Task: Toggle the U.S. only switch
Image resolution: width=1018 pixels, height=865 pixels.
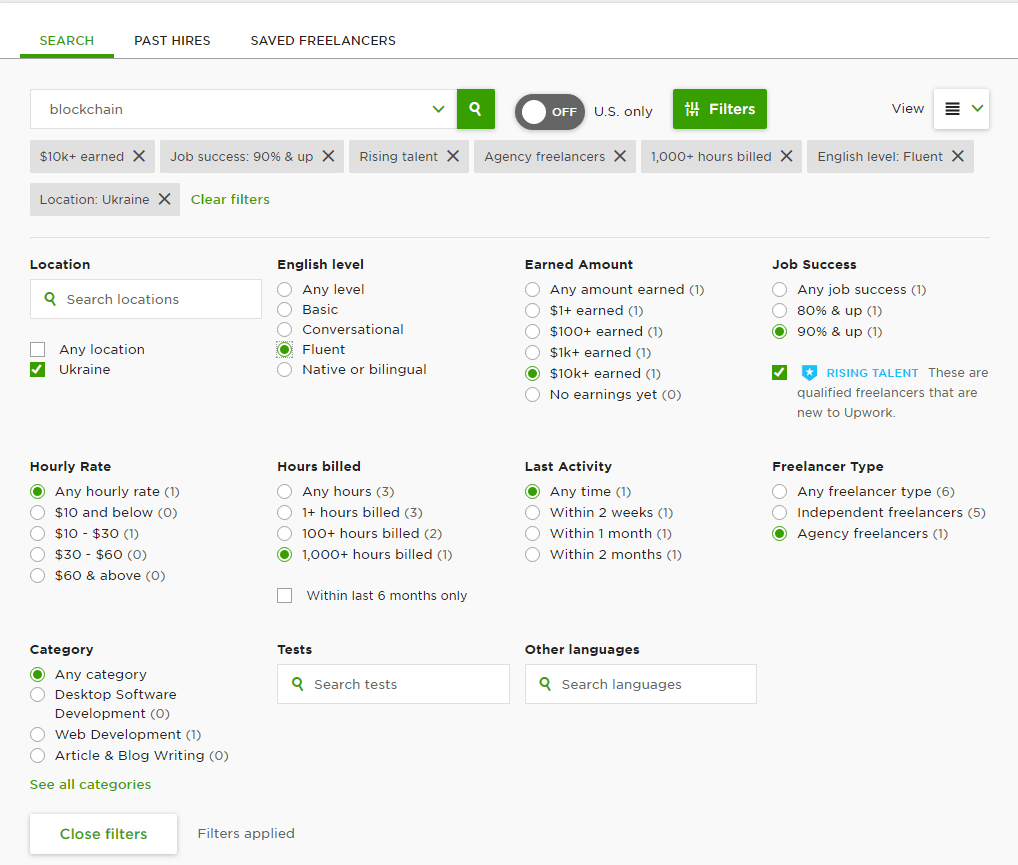Action: click(x=549, y=111)
